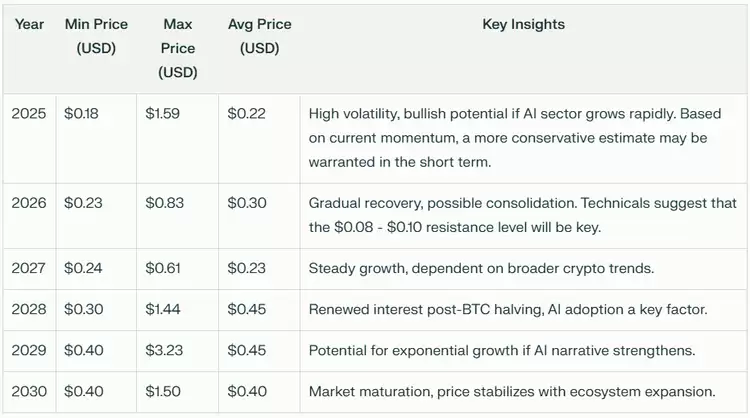Select the 2027 year cell
Screen dimensions: 750x418
click(29, 268)
